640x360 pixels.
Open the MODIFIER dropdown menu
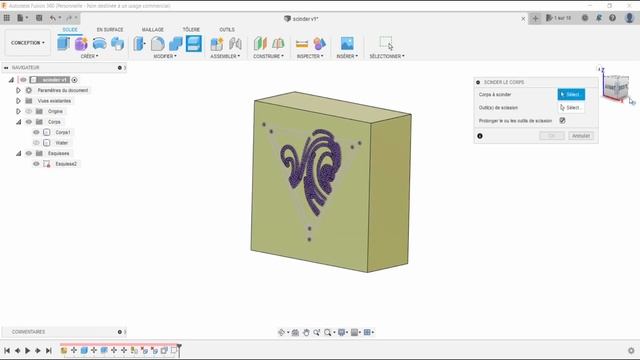165,56
